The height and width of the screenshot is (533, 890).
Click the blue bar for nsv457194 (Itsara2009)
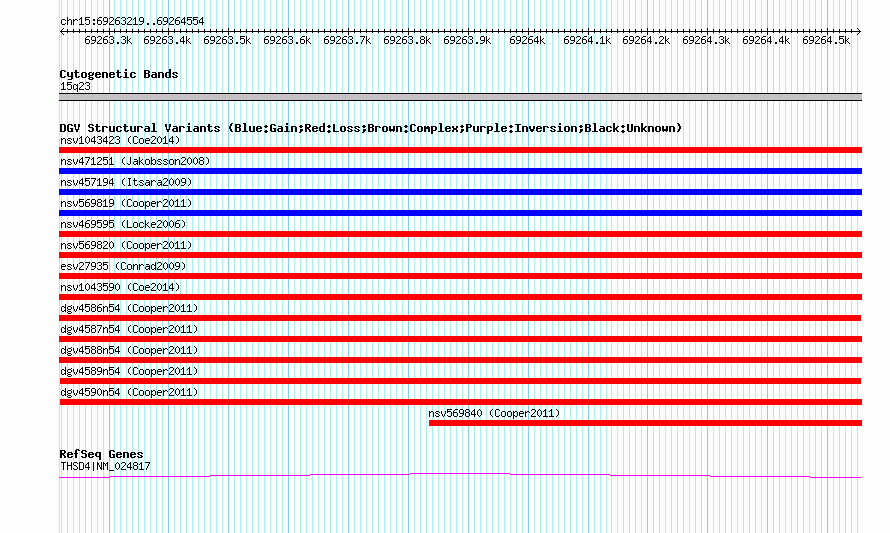[x=460, y=192]
